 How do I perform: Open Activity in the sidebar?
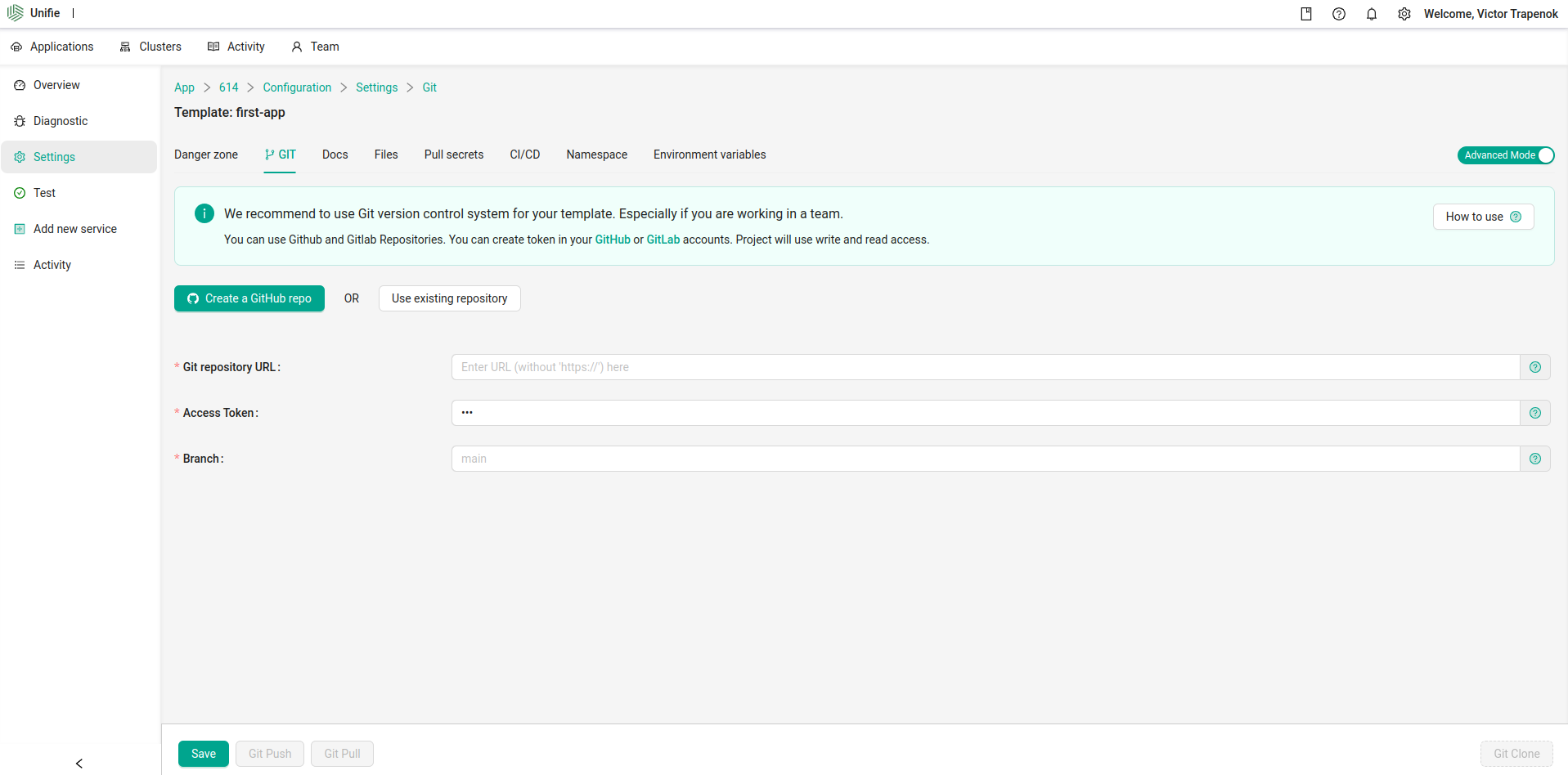79,265
